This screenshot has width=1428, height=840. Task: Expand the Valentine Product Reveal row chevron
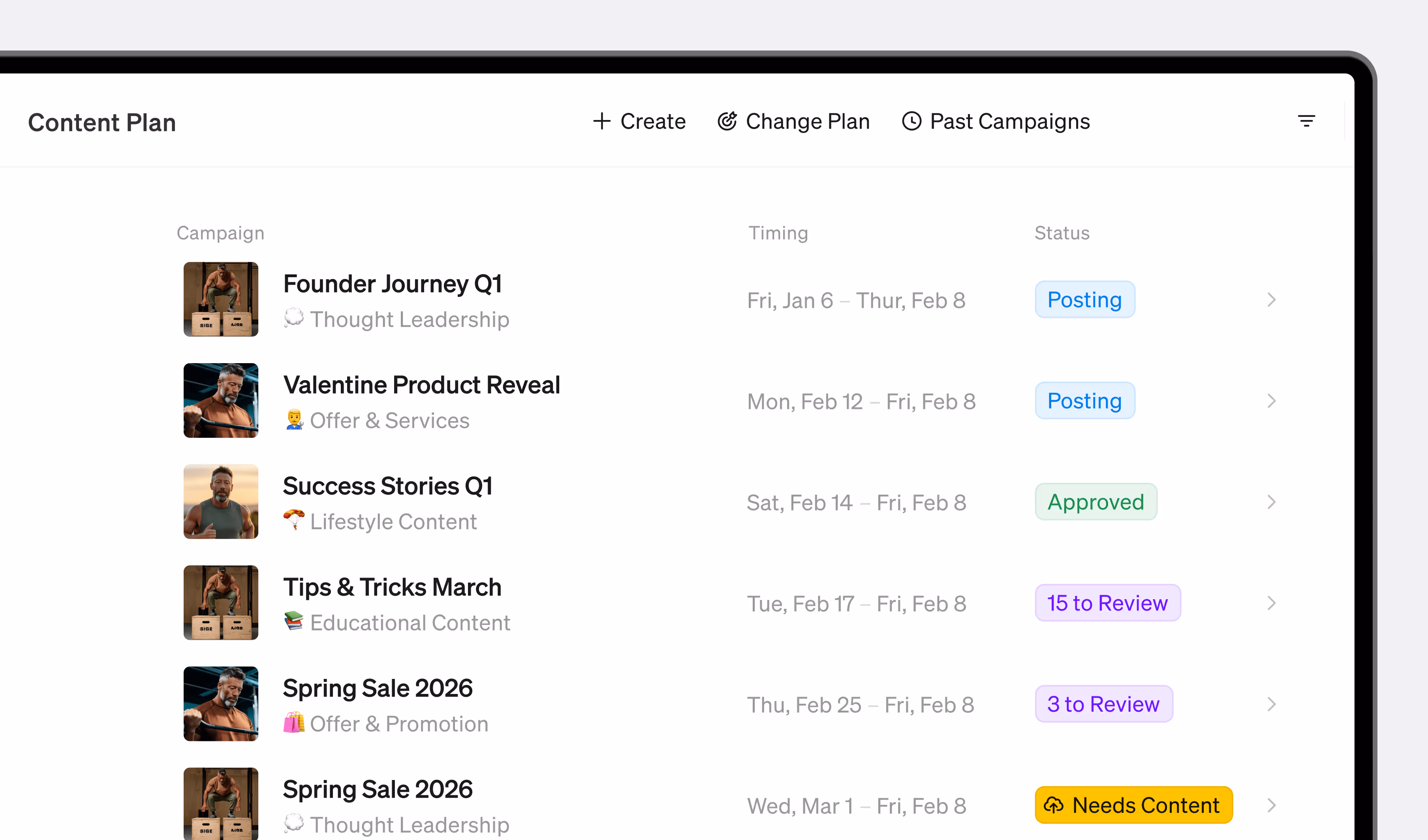tap(1271, 401)
